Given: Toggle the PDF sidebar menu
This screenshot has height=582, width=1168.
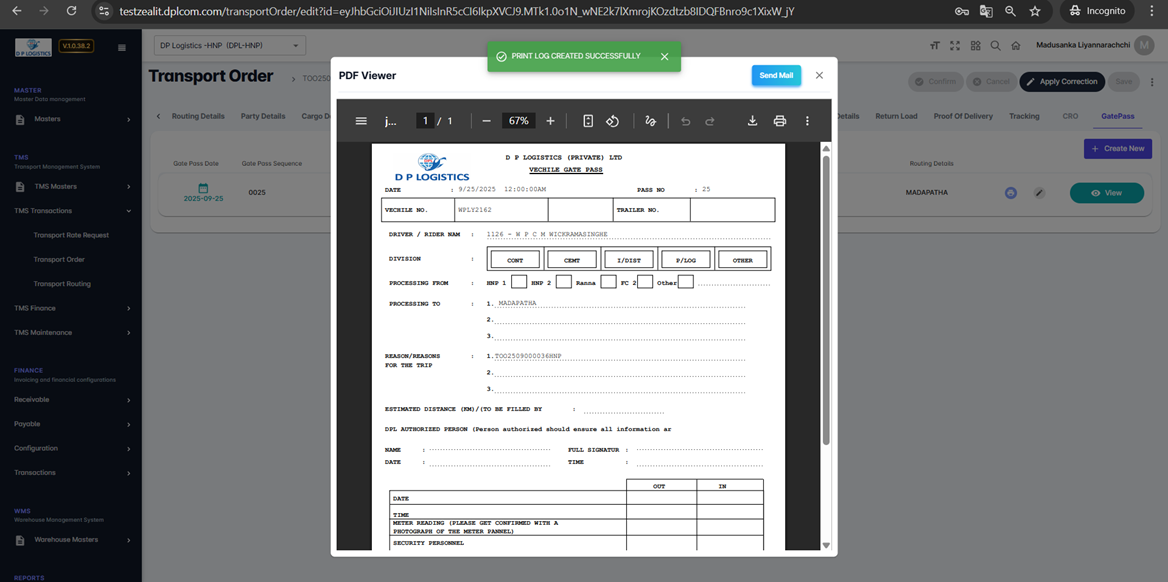Looking at the screenshot, I should (x=361, y=121).
